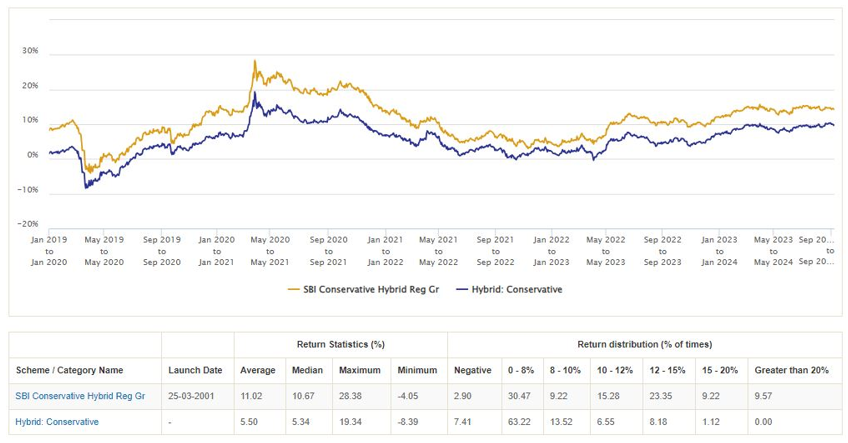Toggle Hybrid: Conservative legend entry
Viewport: 848px width, 443px height.
(x=509, y=289)
